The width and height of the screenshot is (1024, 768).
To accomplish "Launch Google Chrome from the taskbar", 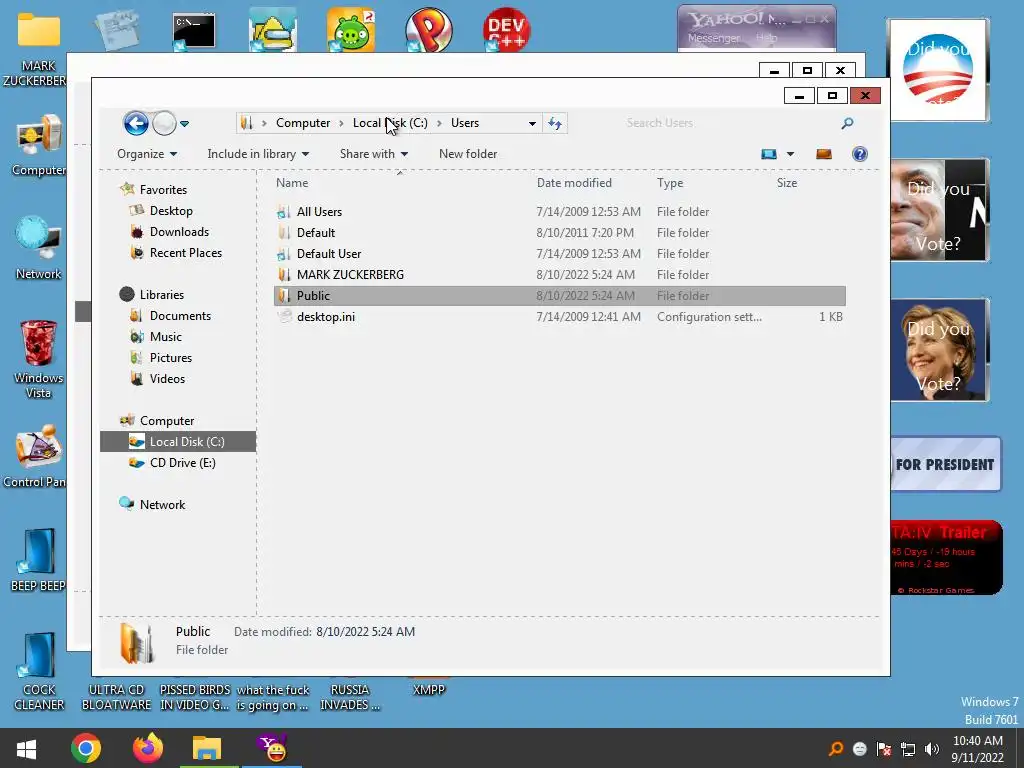I will [86, 748].
